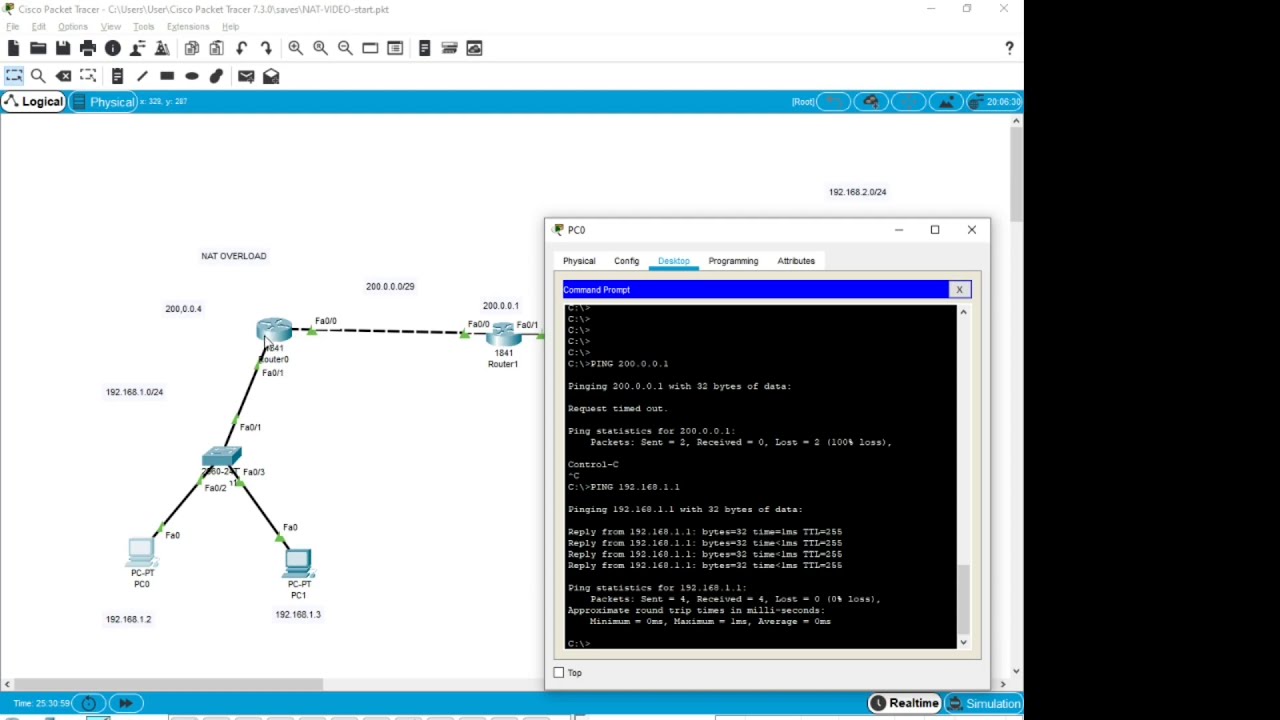Screen dimensions: 1280x720
Task: Open a file with the folder icon
Action: (38, 48)
